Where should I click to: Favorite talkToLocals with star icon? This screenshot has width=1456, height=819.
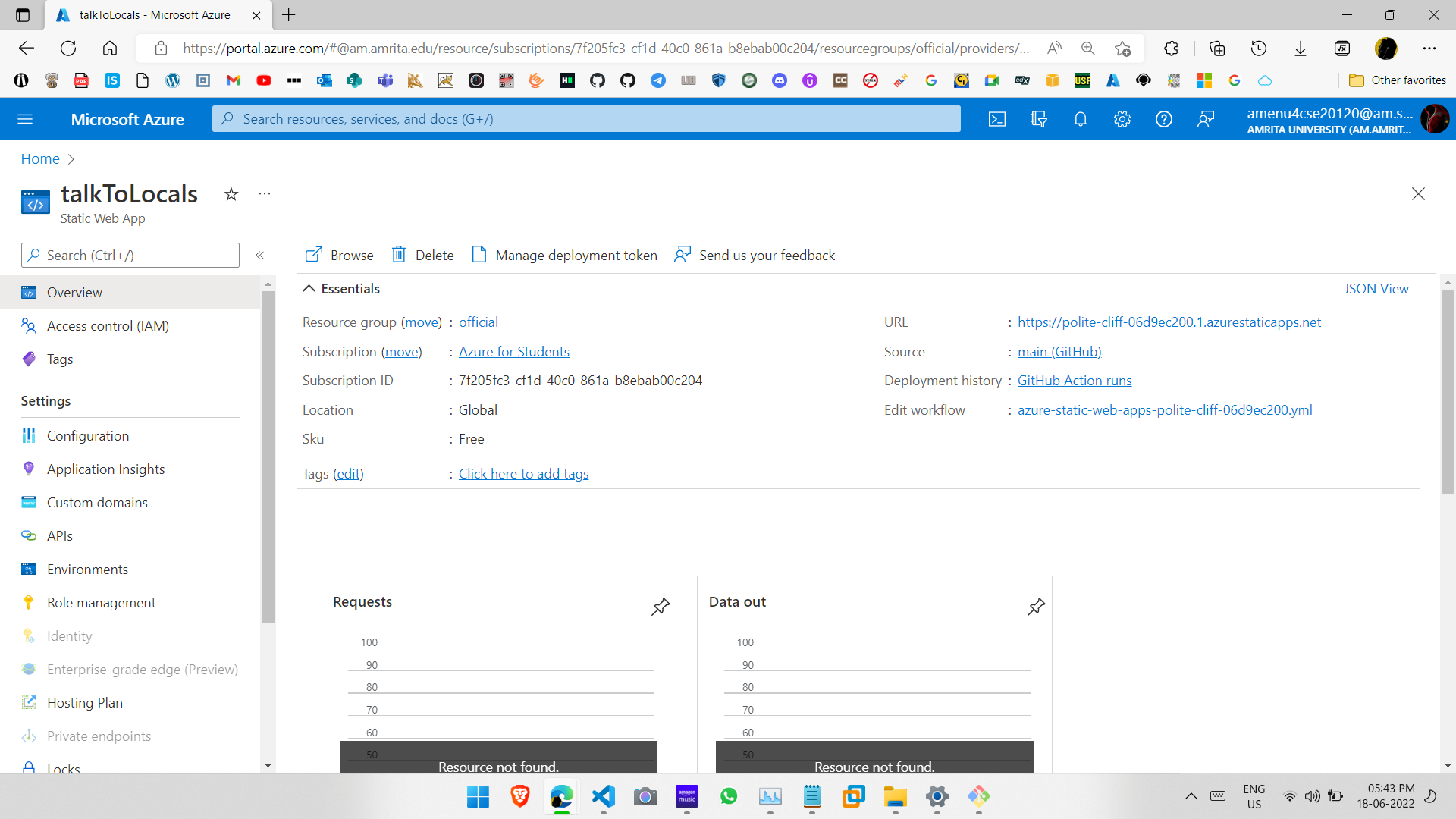pyautogui.click(x=231, y=194)
